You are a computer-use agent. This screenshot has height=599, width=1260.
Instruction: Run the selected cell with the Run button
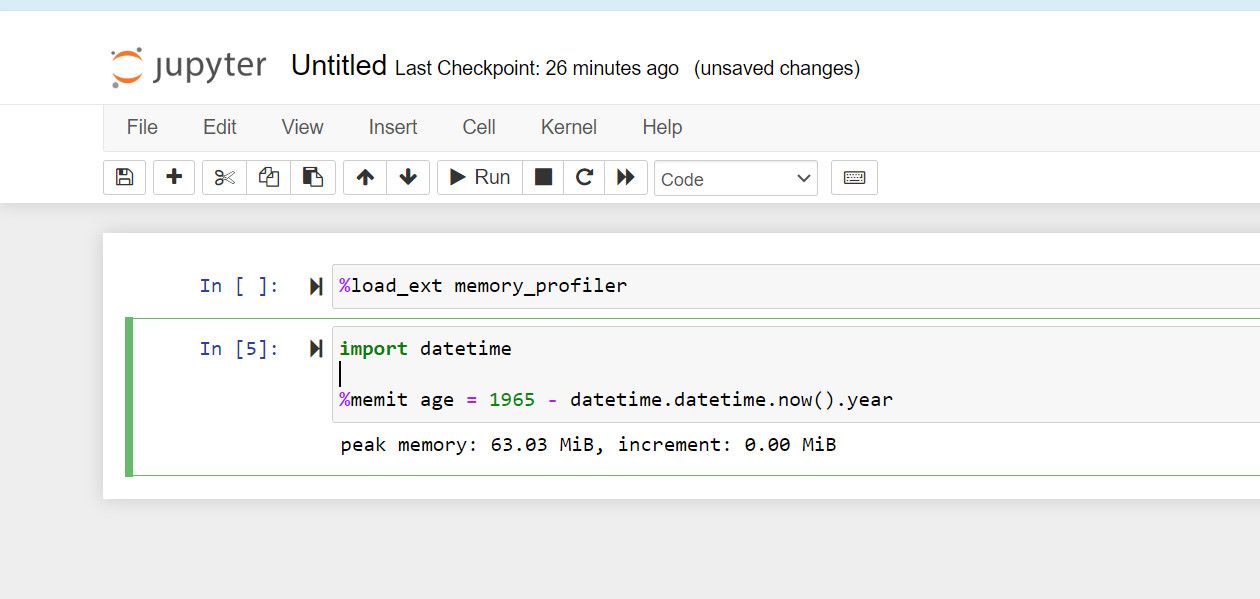[479, 177]
